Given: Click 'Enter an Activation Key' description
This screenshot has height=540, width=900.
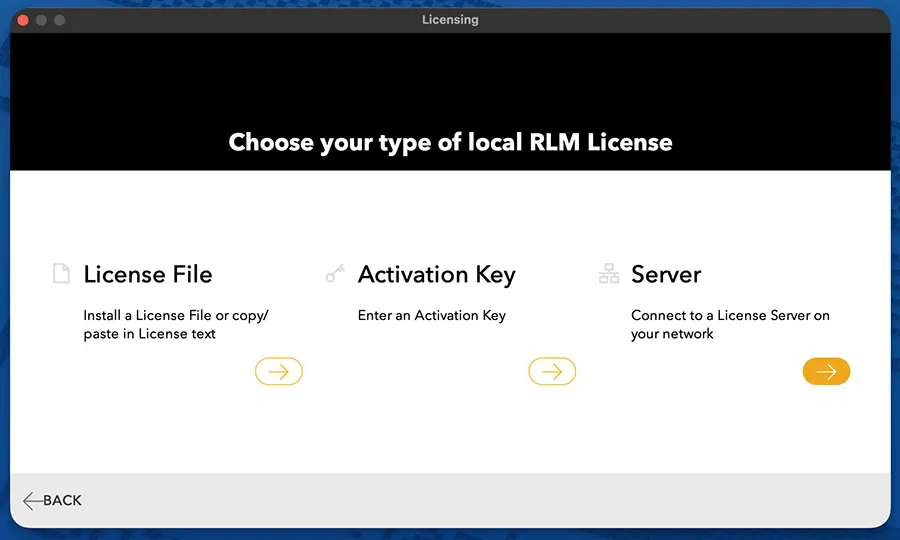Looking at the screenshot, I should coord(432,316).
